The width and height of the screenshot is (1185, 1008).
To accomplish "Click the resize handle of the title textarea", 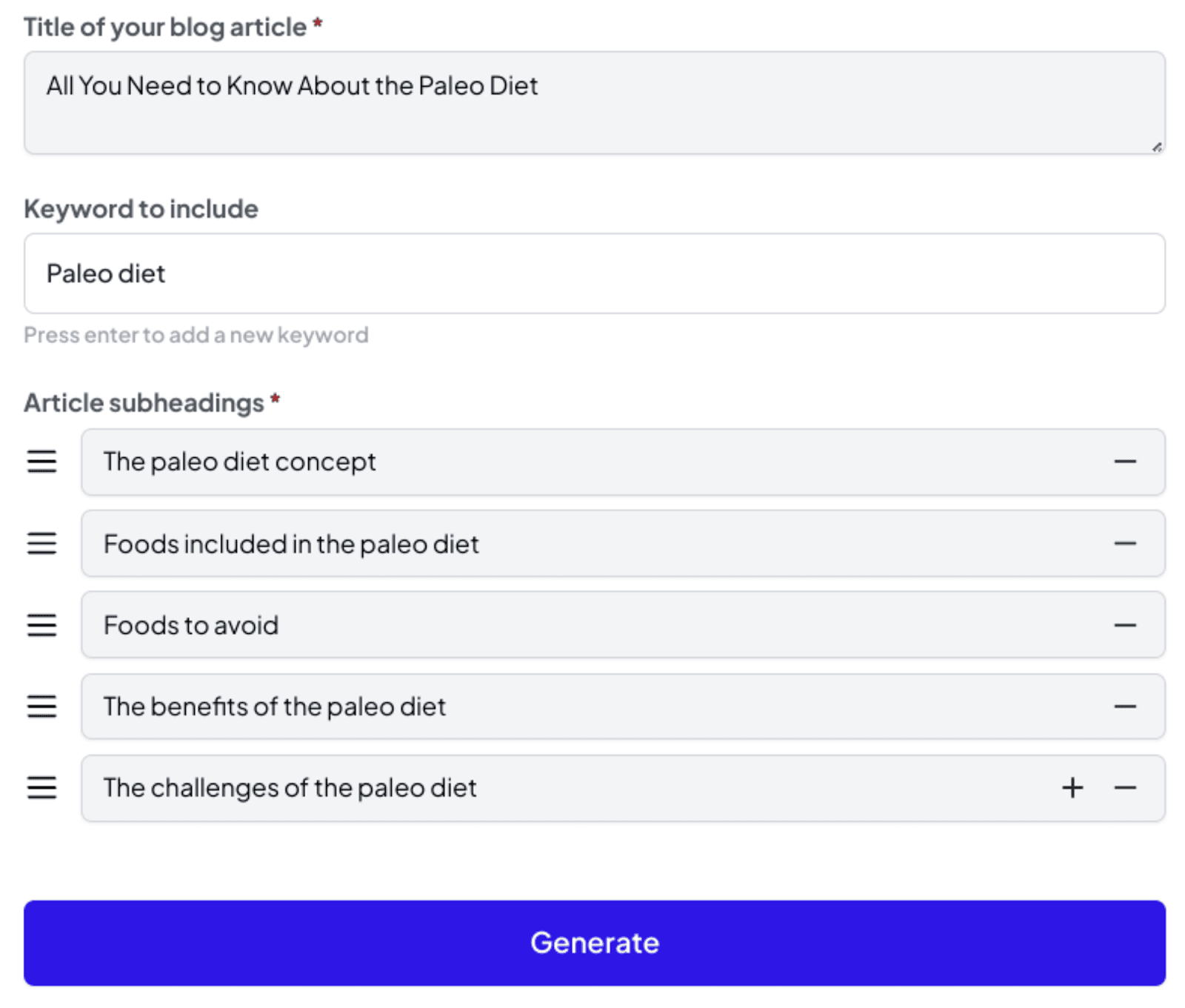I will [x=1157, y=147].
